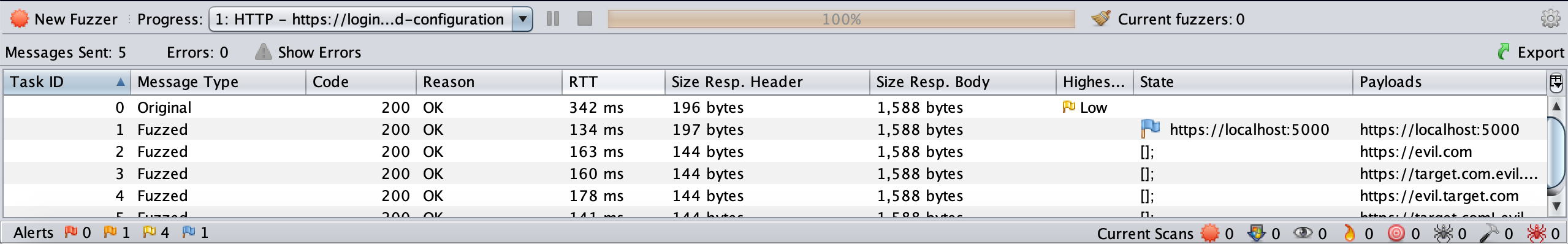Show Errors with the warning triangle
The image size is (1568, 244).
tap(308, 52)
